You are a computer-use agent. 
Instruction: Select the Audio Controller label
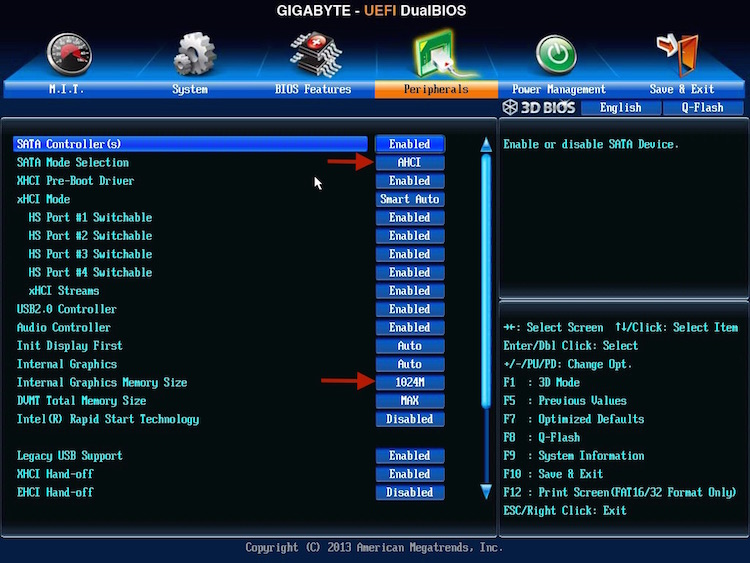[x=64, y=328]
